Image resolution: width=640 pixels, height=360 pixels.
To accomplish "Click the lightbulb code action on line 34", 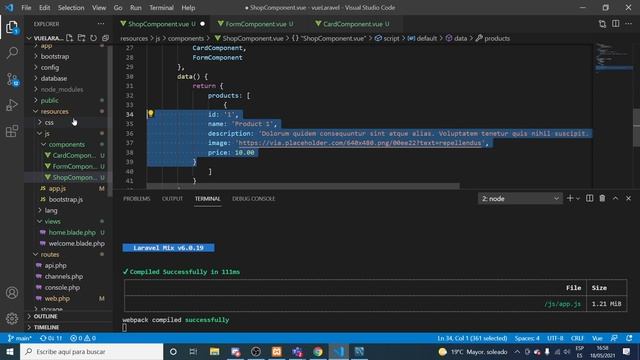I will (x=150, y=113).
